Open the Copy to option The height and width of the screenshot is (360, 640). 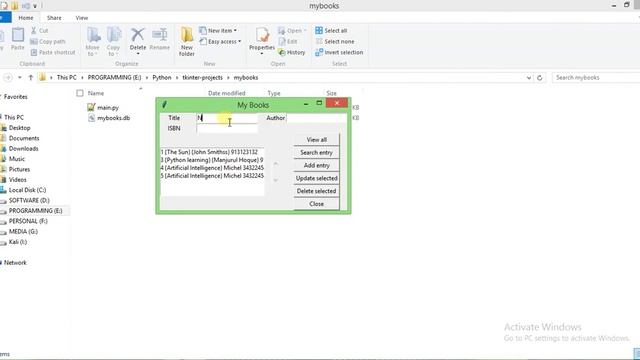(x=113, y=42)
